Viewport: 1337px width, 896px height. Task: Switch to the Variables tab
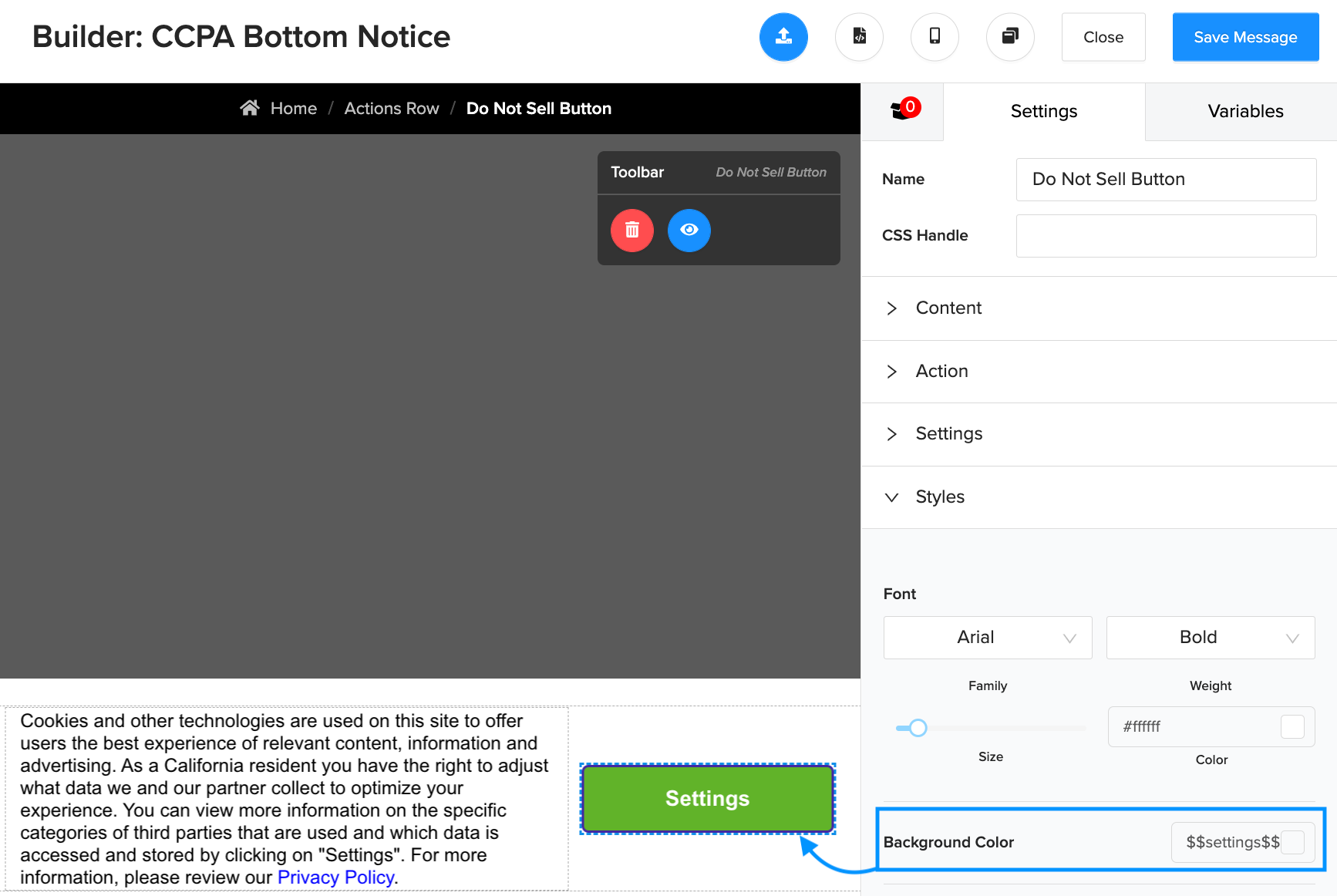[x=1244, y=111]
